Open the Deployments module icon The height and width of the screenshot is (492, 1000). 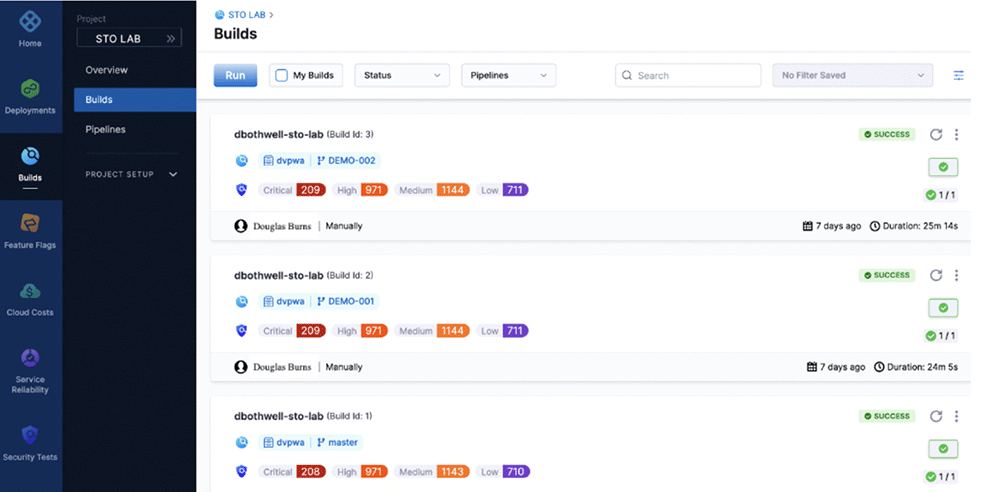tap(30, 89)
